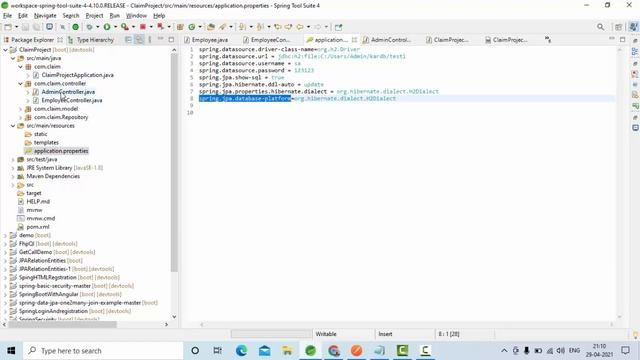Select AdminController.java in the tree

click(68, 92)
